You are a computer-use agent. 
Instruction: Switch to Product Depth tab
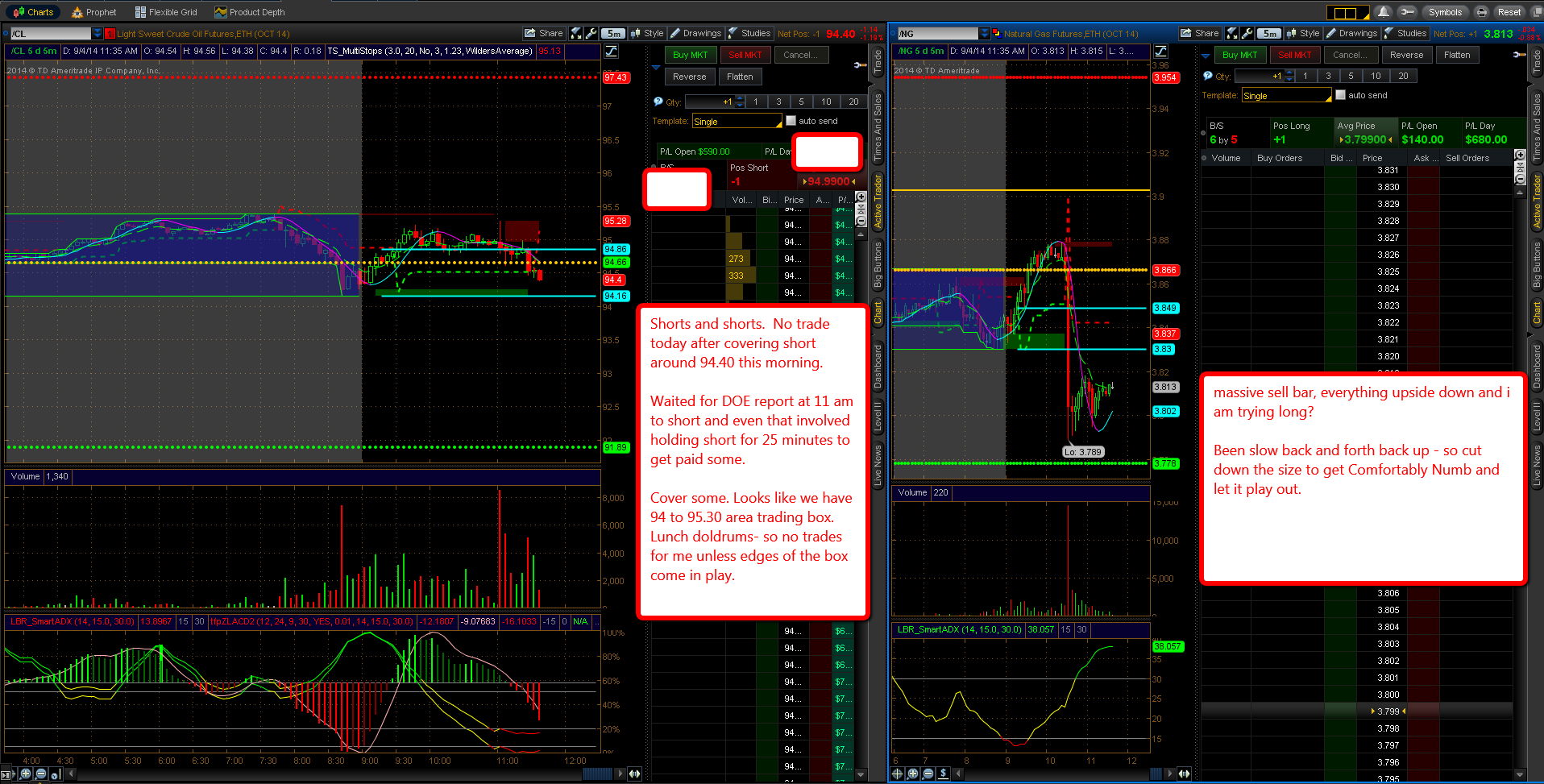click(249, 12)
